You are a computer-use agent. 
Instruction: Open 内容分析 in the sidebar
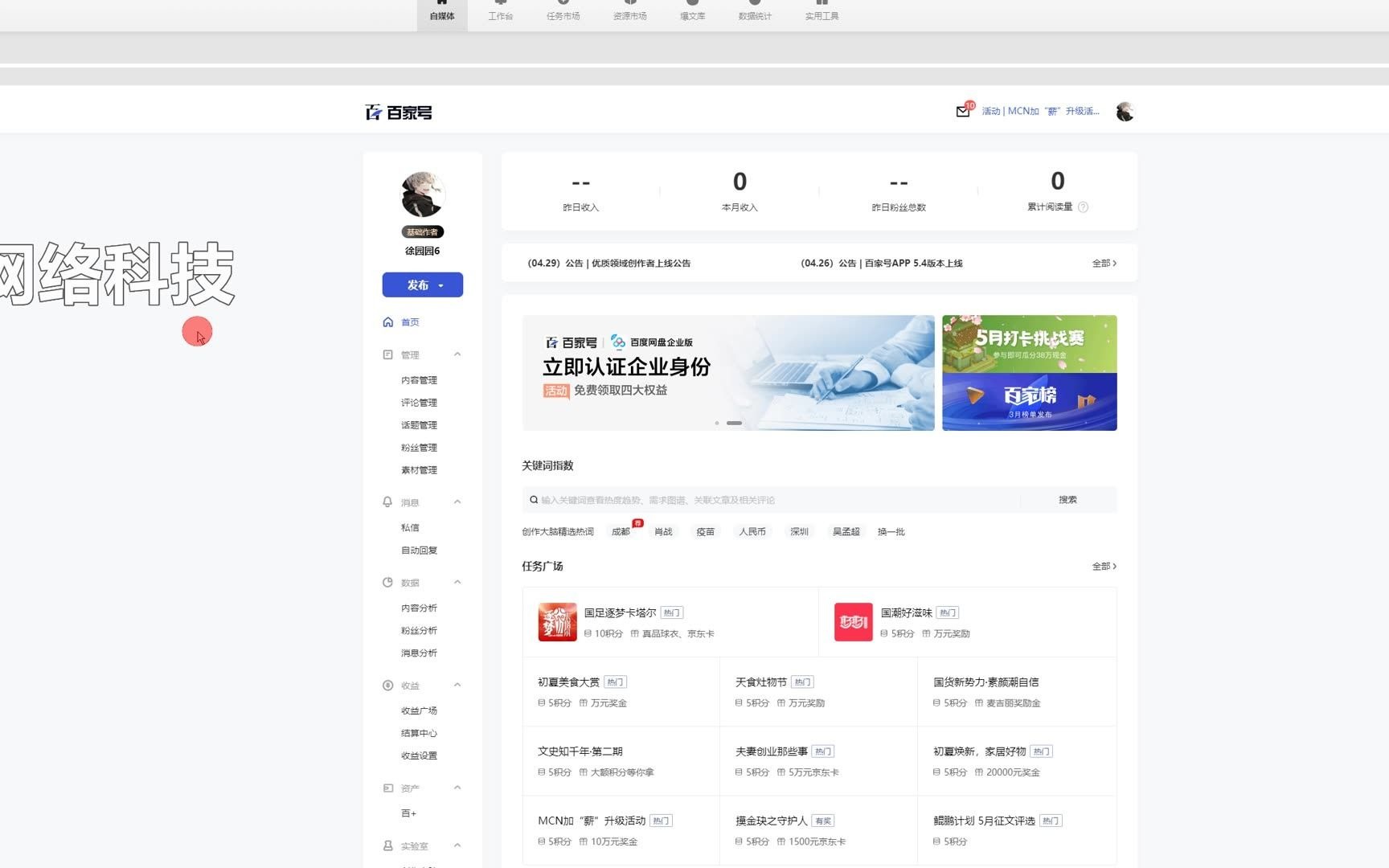point(420,608)
